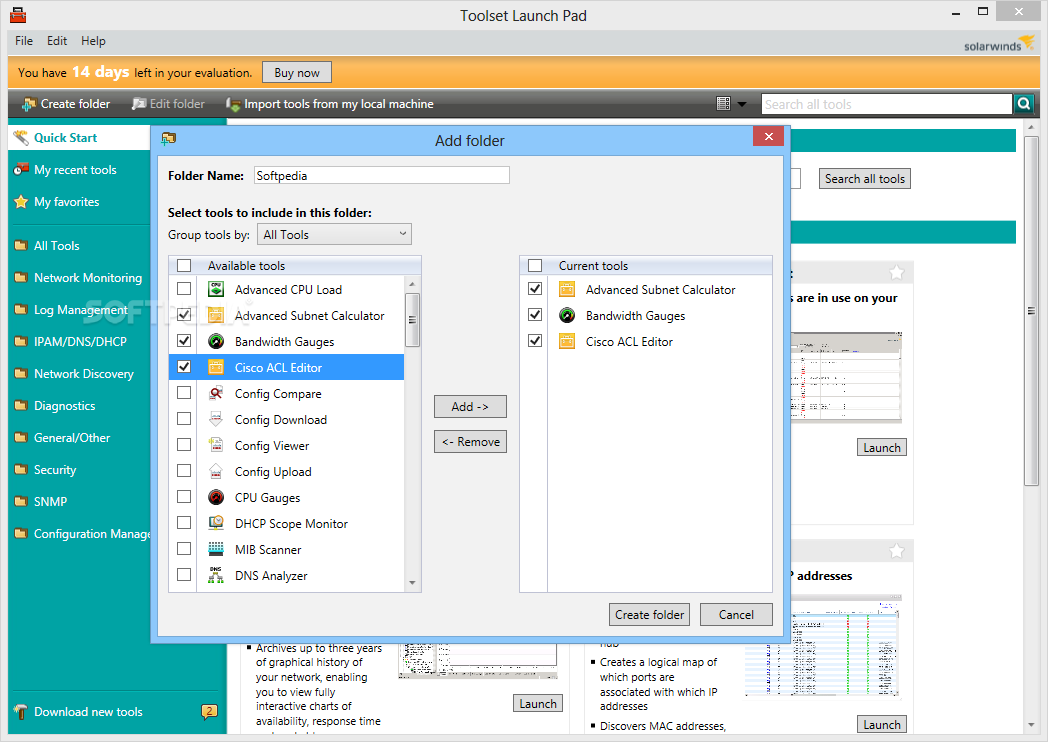Check the MIB Scanner checkbox
Screen dimensions: 1048x742
[x=184, y=549]
